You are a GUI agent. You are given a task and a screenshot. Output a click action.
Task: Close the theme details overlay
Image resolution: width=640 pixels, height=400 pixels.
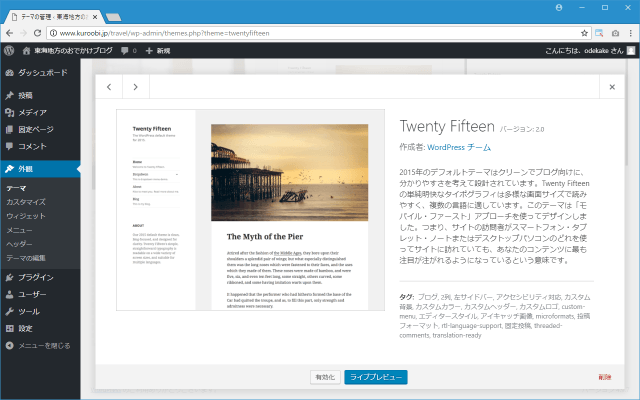click(x=612, y=87)
